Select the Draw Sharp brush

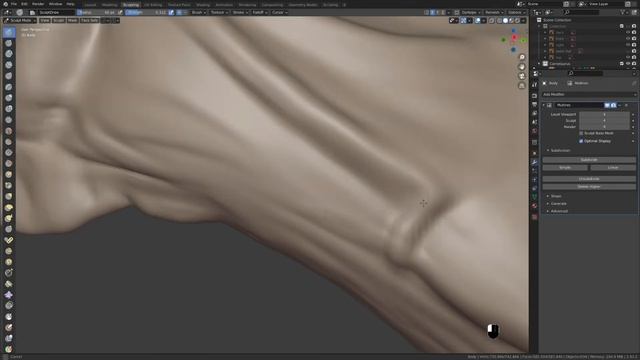(x=9, y=43)
